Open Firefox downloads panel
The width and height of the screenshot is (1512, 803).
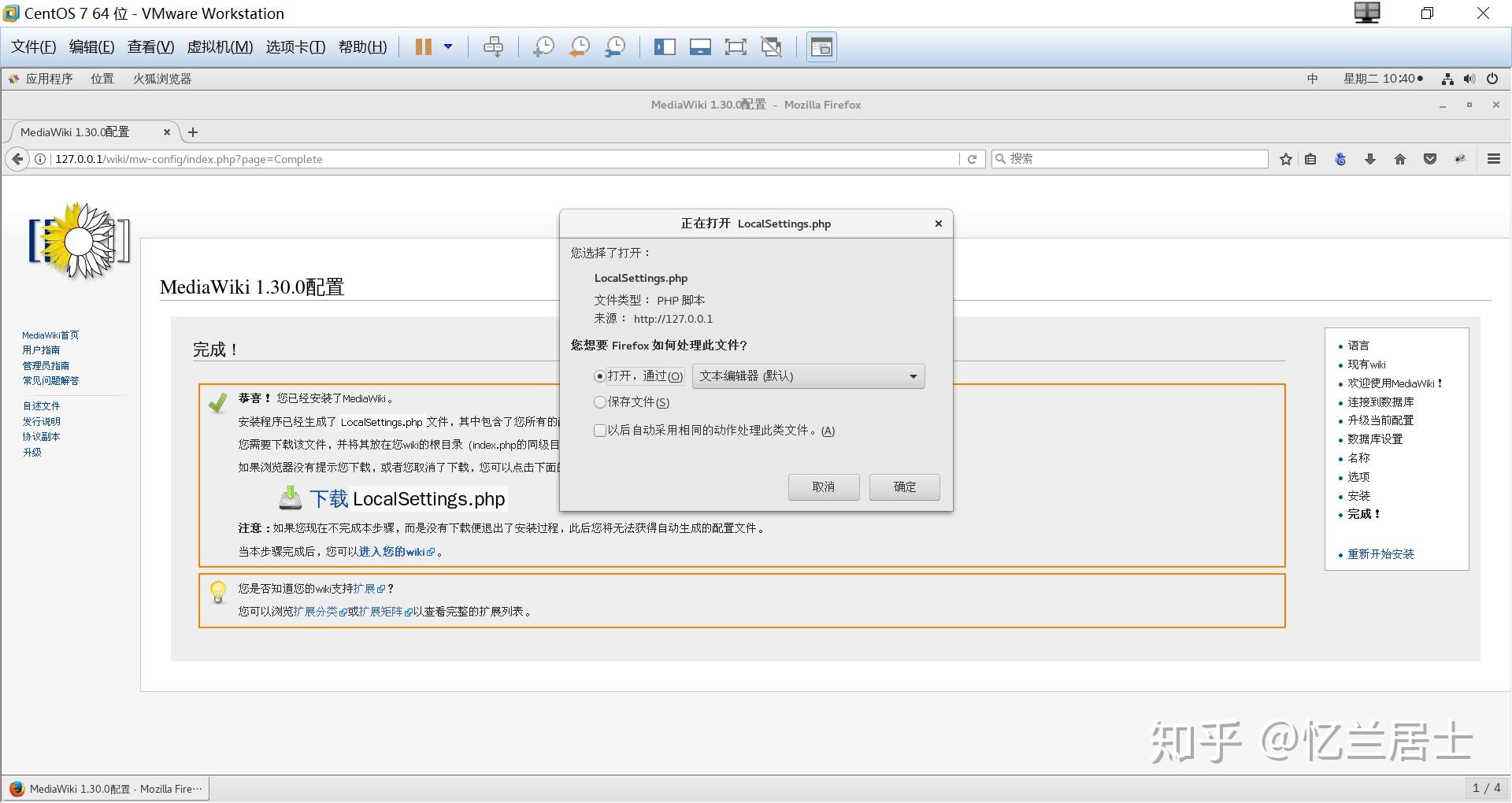[x=1370, y=159]
